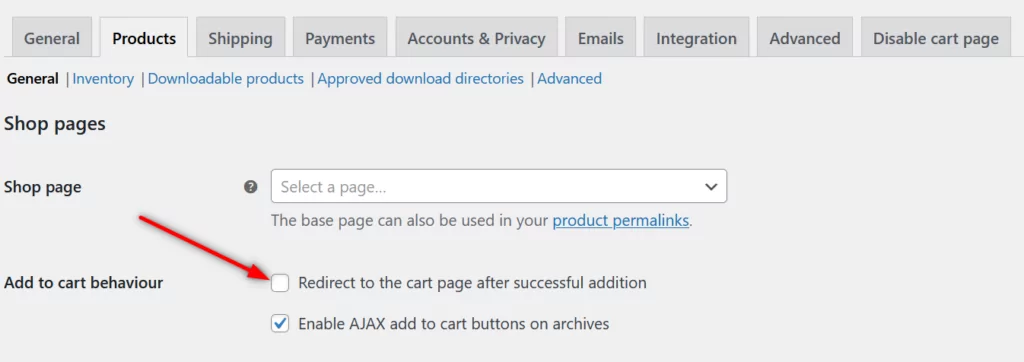Open Approved download directories section

click(421, 79)
